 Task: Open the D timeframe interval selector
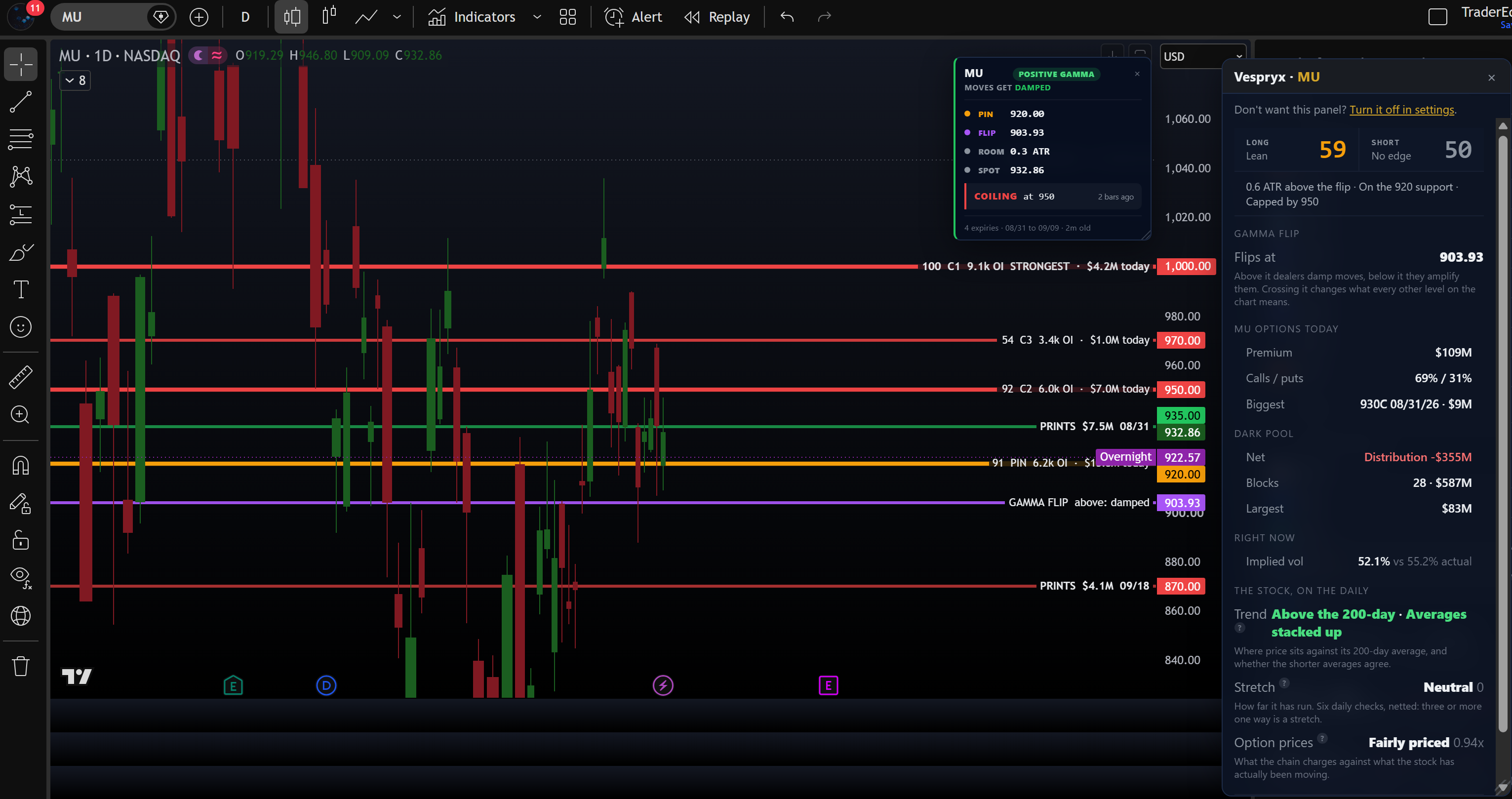(245, 17)
